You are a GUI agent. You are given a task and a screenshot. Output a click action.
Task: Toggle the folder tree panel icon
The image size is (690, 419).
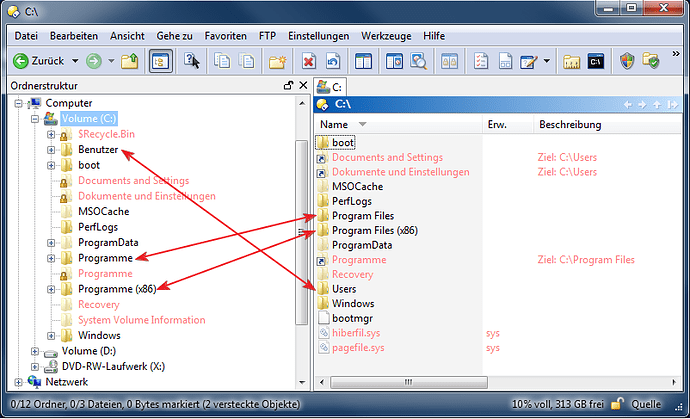pos(160,61)
